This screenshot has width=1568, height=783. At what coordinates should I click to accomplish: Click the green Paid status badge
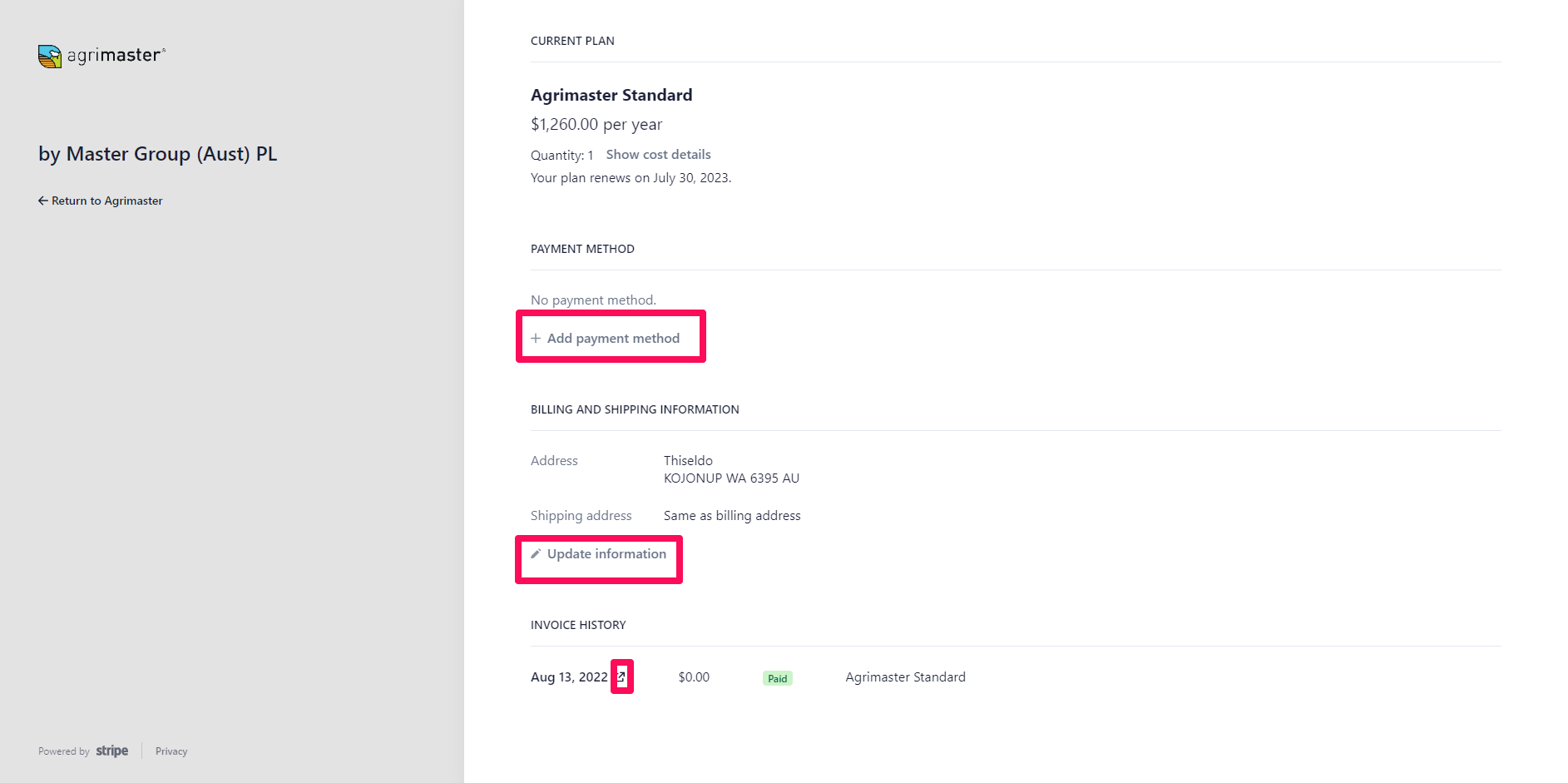(x=777, y=678)
